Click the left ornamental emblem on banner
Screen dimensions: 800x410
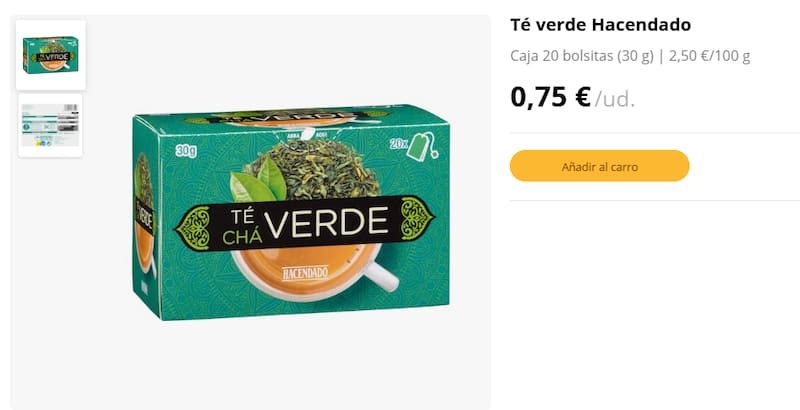pyautogui.click(x=193, y=228)
